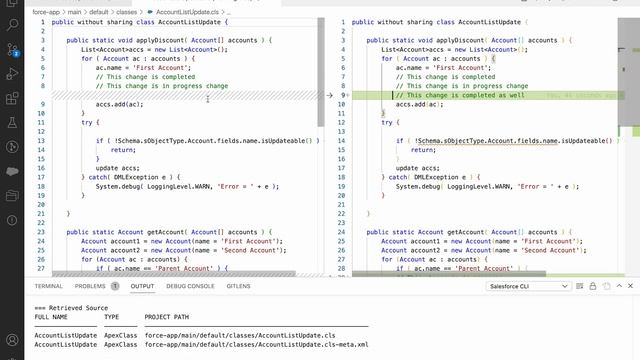Image resolution: width=640 pixels, height=360 pixels.
Task: Click 'return;' in the right pane
Action: point(423,150)
